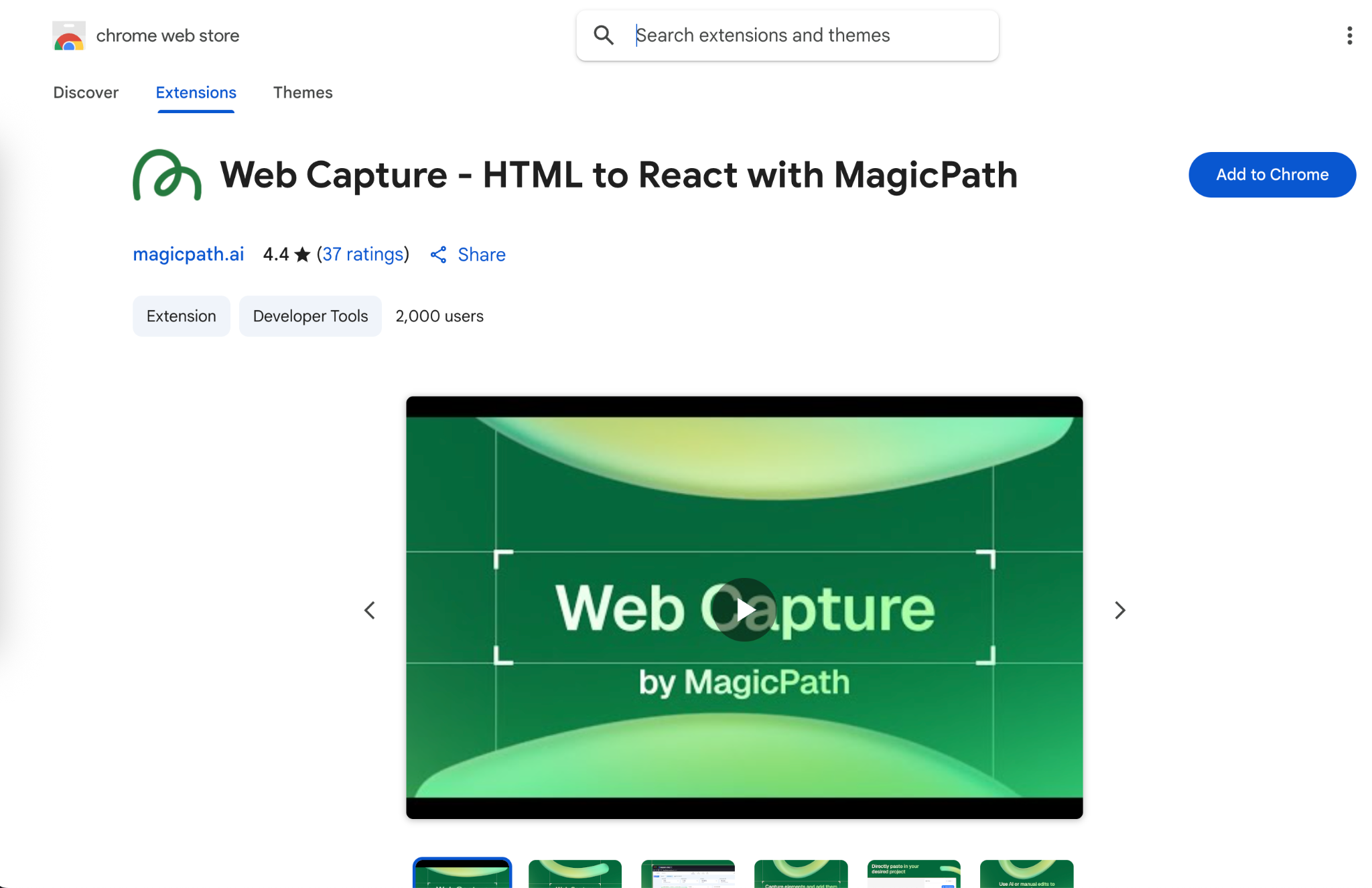Select the 'Directly paste in your desired project' thumbnail
Image resolution: width=1372 pixels, height=888 pixels.
[913, 874]
